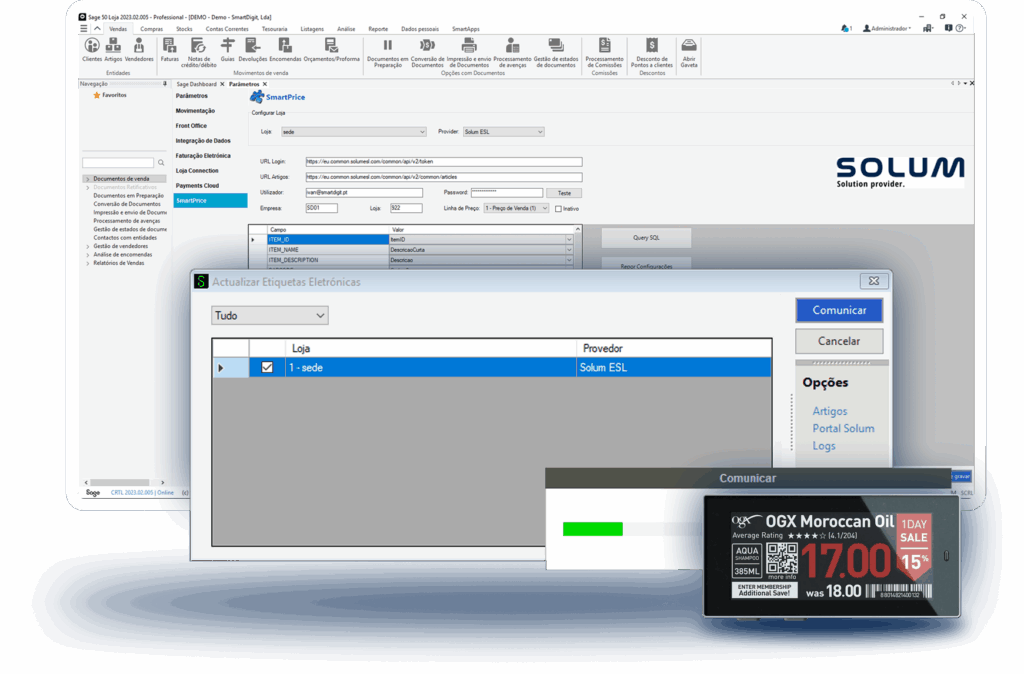Viewport: 1024px width, 674px height.
Task: Click the Query SQL button
Action: pyautogui.click(x=646, y=238)
